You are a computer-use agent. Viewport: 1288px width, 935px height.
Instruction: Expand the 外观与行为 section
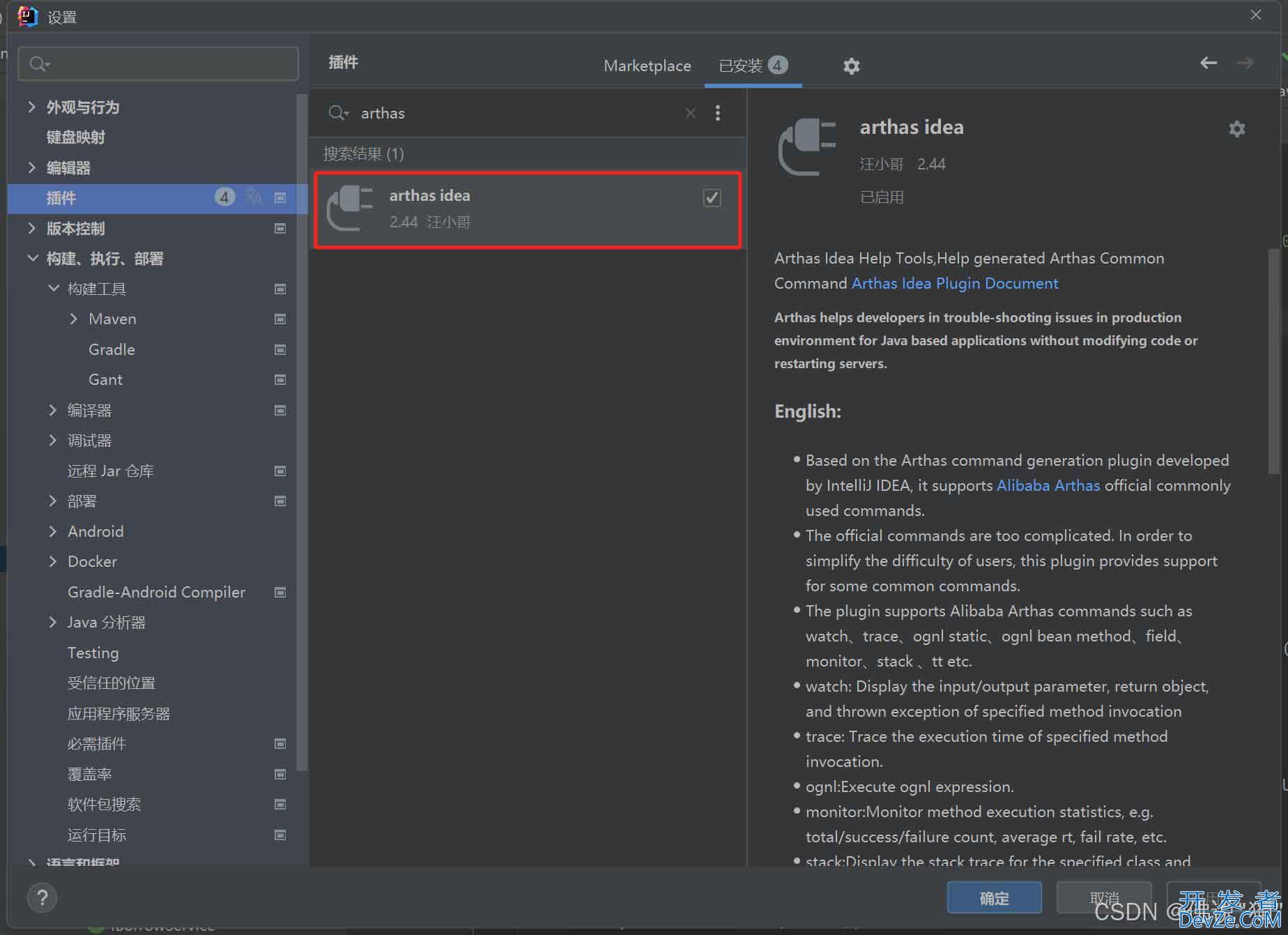tap(31, 107)
